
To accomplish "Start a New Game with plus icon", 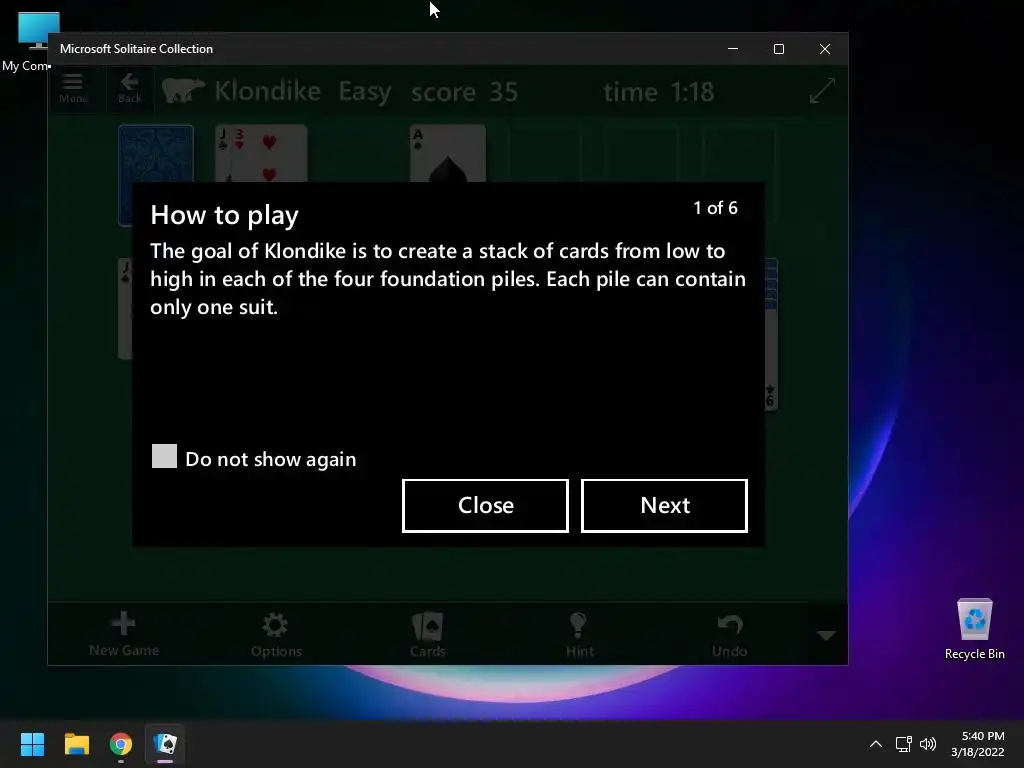I will (123, 633).
